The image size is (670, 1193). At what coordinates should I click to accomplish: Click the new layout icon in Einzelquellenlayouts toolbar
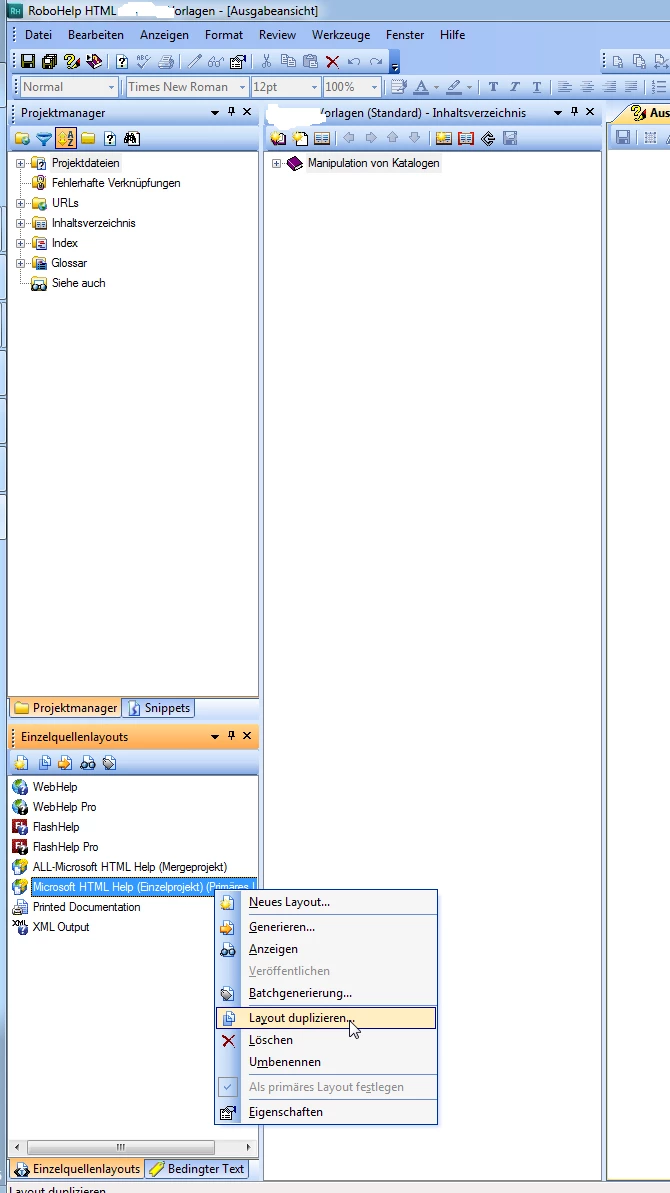coord(22,762)
